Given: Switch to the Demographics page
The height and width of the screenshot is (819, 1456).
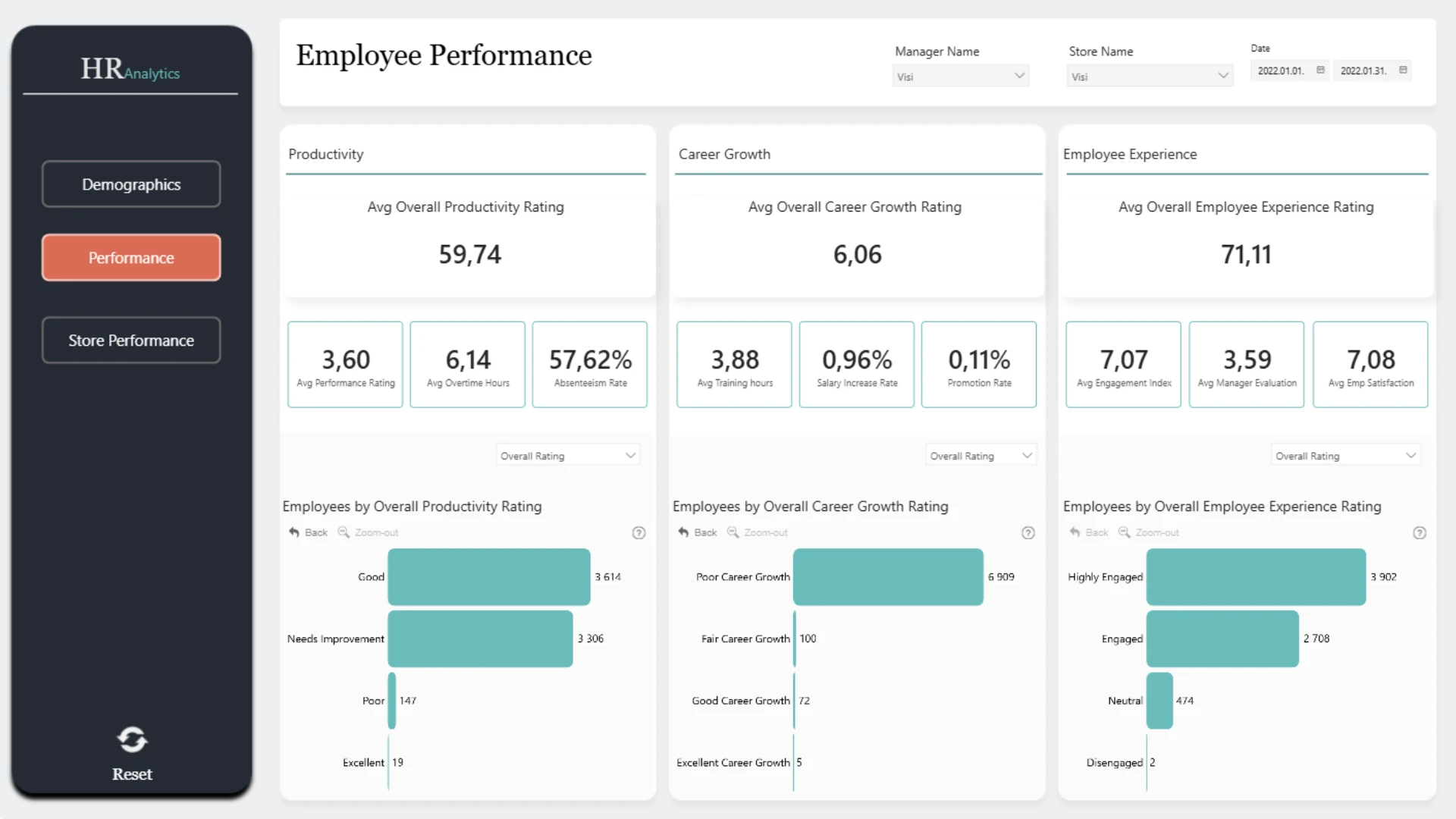Looking at the screenshot, I should click(x=131, y=184).
